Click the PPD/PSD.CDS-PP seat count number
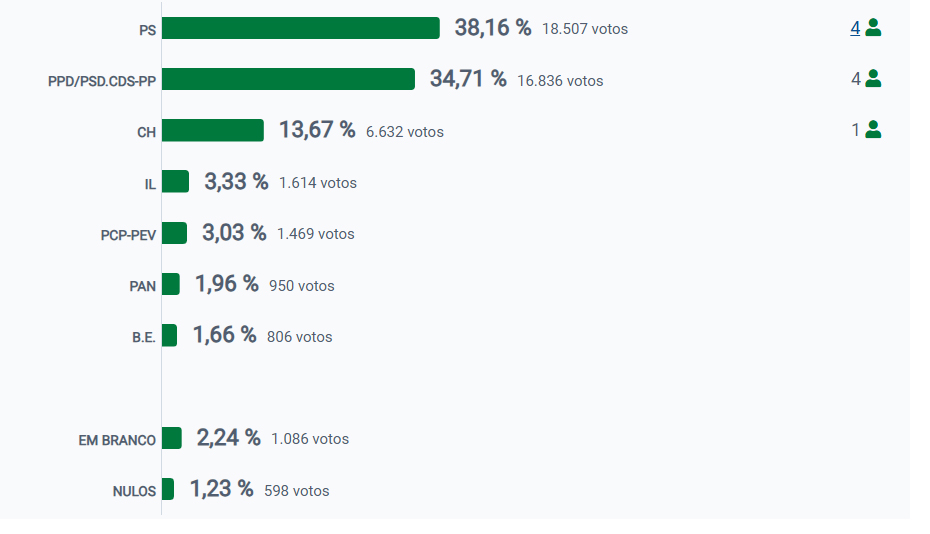 coord(855,79)
